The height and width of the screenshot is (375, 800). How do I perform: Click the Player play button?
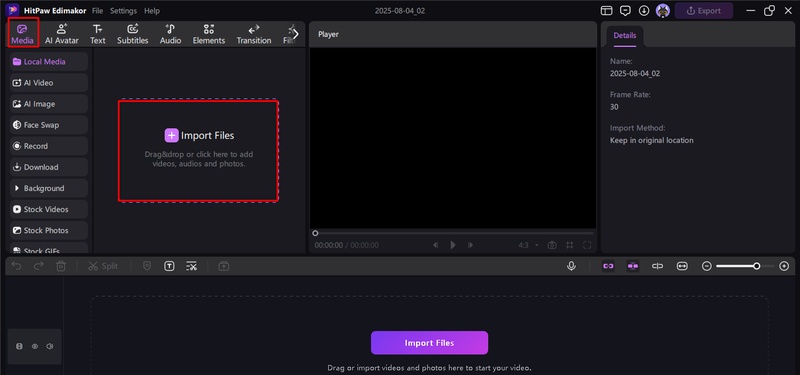point(453,245)
